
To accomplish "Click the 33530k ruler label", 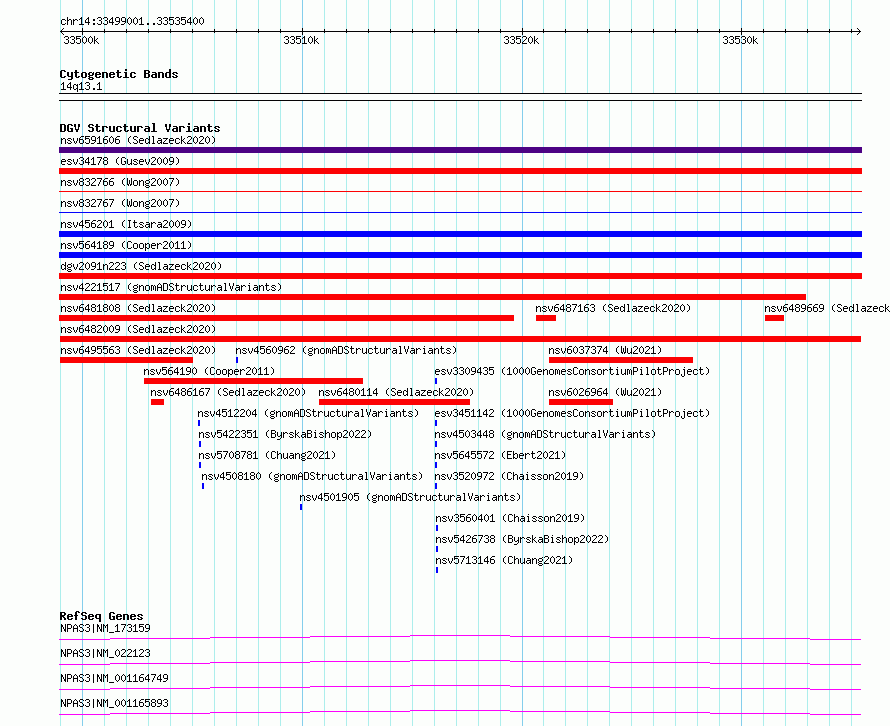I will click(x=740, y=40).
